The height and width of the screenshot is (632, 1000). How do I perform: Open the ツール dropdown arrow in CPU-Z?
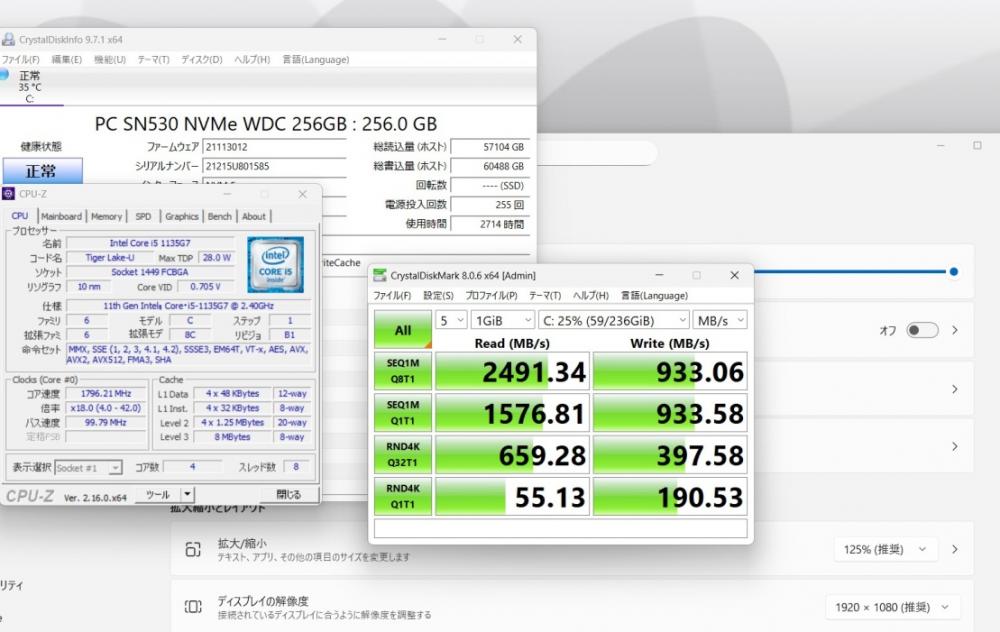pyautogui.click(x=187, y=494)
